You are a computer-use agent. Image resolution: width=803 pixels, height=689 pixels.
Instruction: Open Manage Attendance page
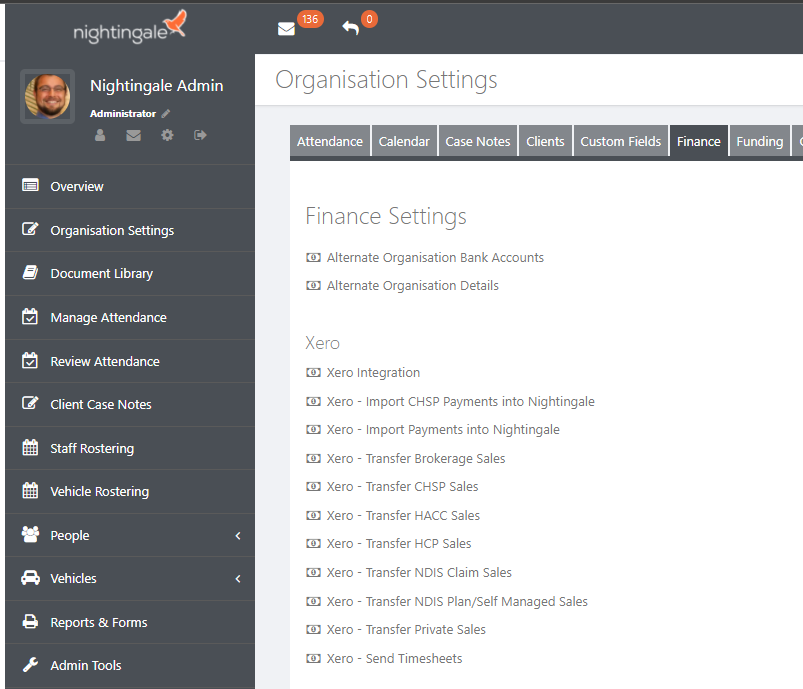(109, 318)
